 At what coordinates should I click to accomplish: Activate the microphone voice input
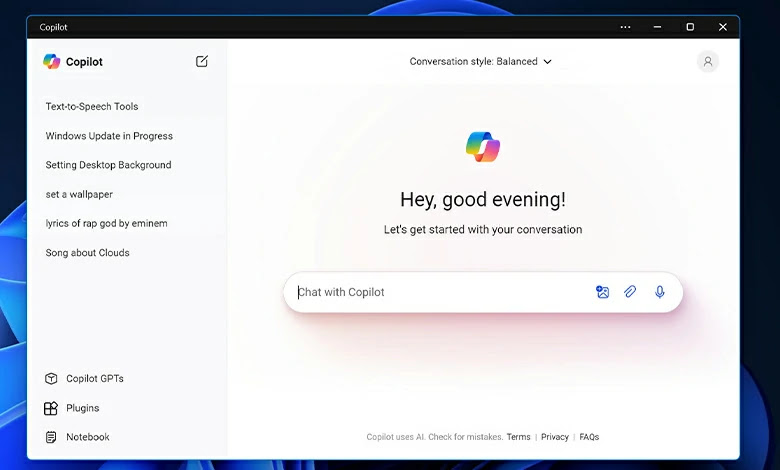(660, 292)
